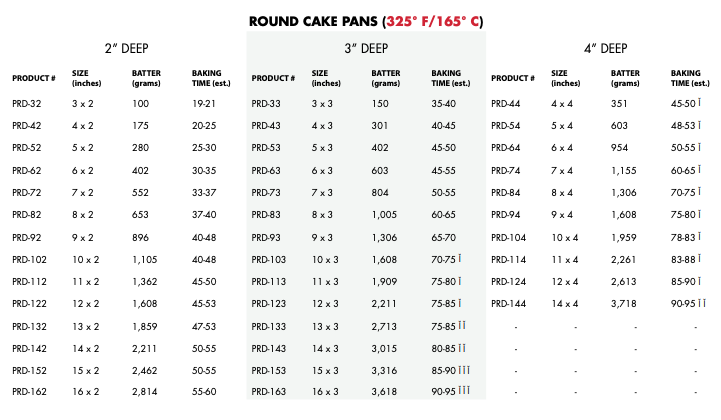Image resolution: width=721 pixels, height=420 pixels.
Task: Click the 10 x 4 size cell
Action: tap(565, 238)
